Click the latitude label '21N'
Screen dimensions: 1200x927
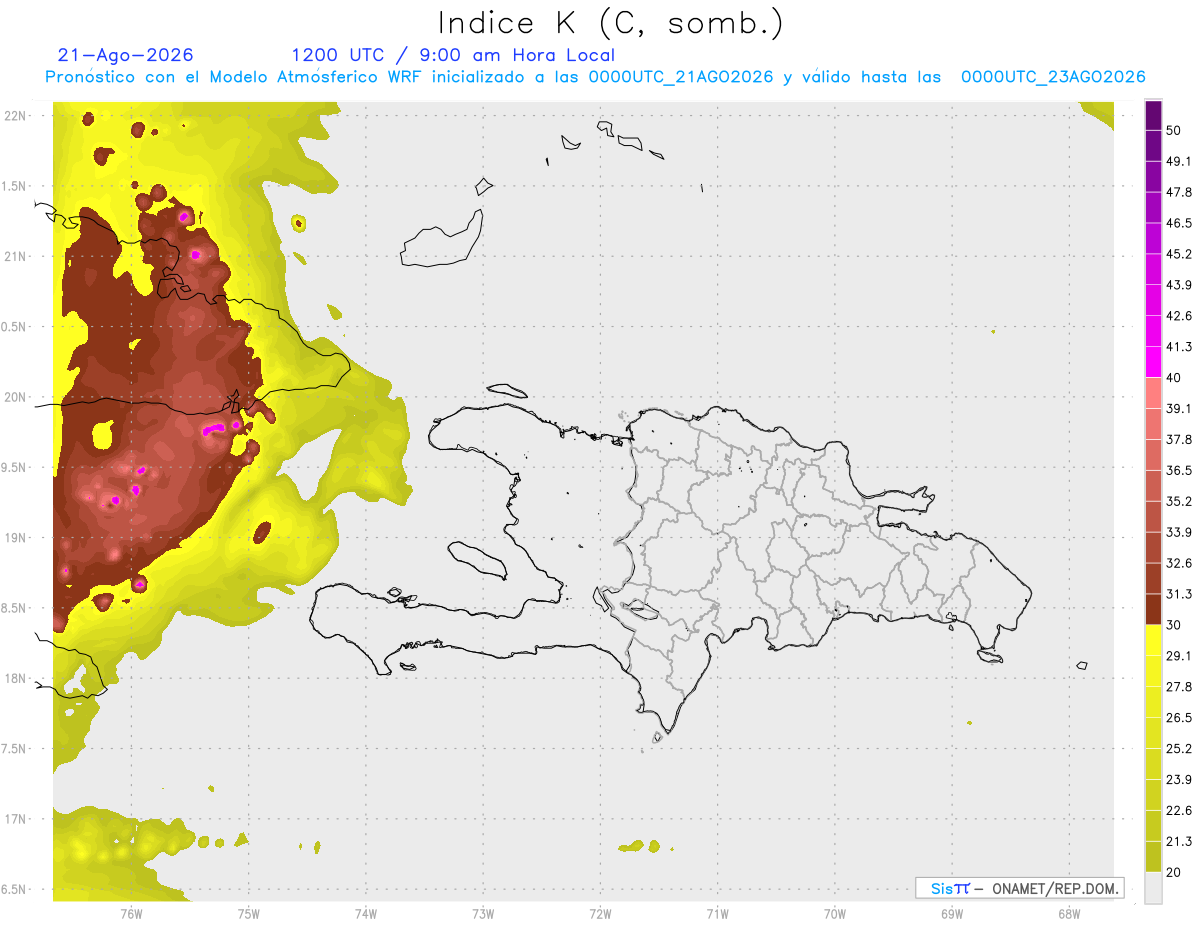[17, 256]
